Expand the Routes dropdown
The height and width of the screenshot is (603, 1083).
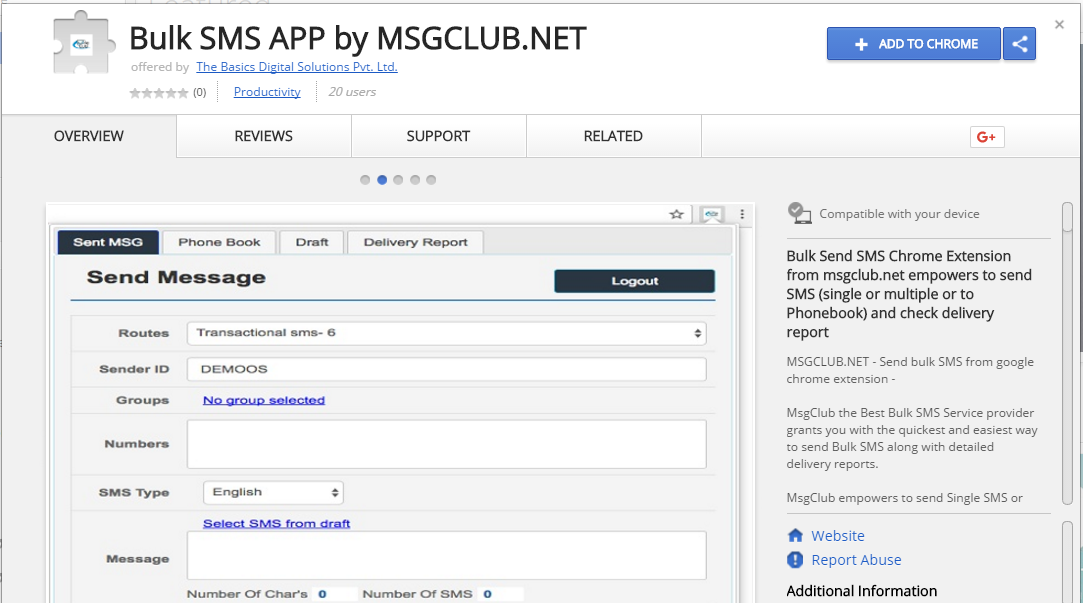(x=447, y=333)
